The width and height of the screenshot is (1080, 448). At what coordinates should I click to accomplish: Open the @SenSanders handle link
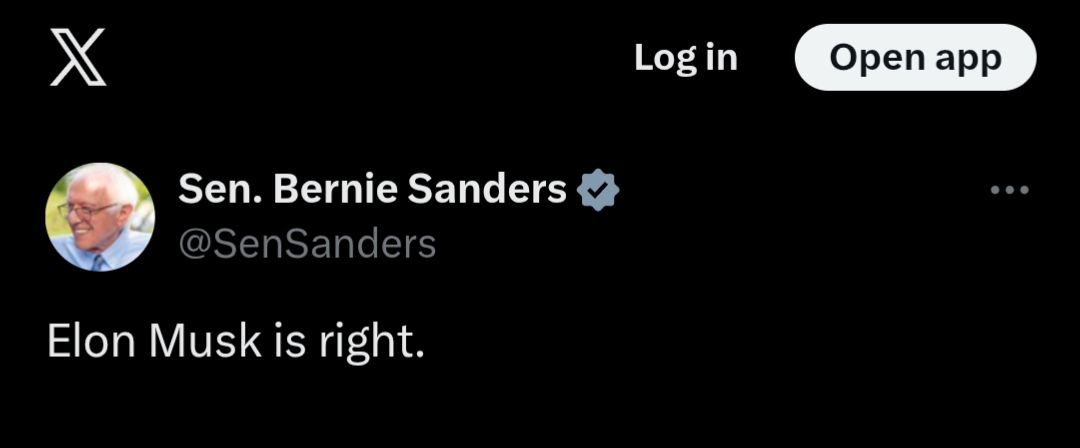(x=307, y=243)
